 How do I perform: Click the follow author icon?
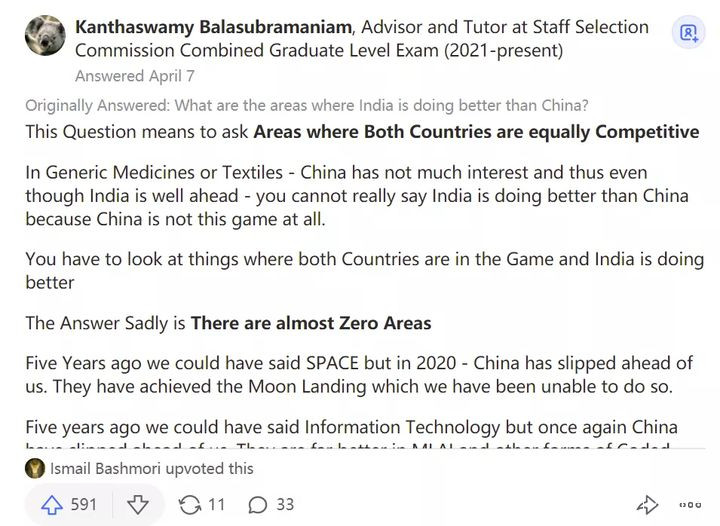(x=688, y=34)
